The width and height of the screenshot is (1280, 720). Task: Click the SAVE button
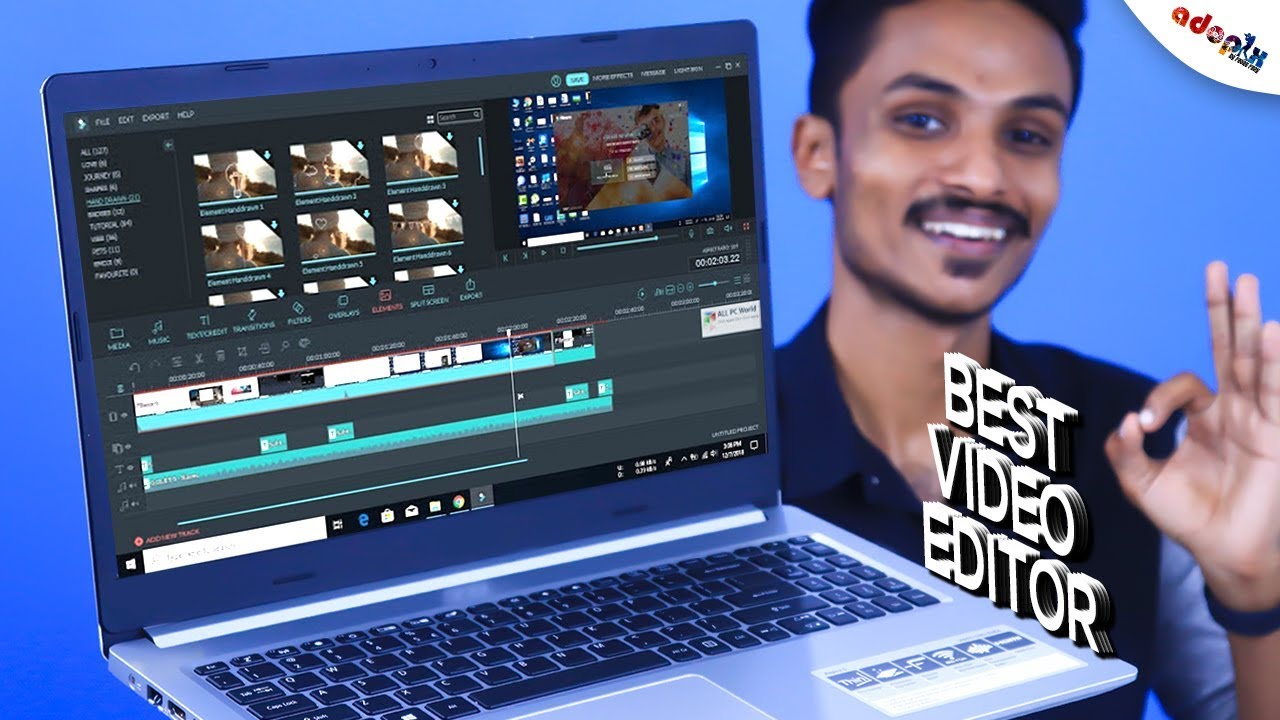pyautogui.click(x=577, y=77)
